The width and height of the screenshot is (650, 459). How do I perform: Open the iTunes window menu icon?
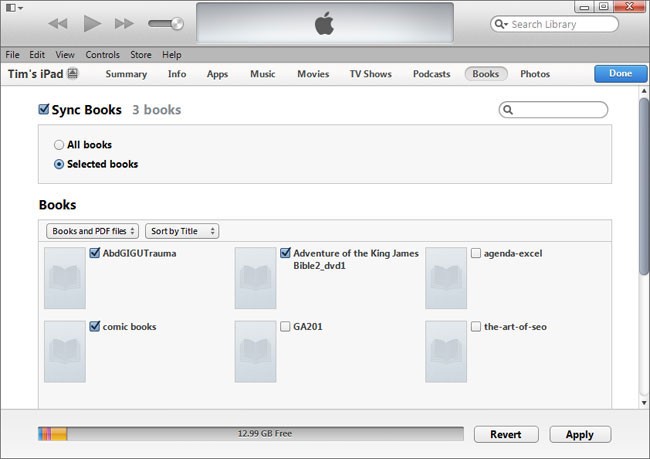coord(14,8)
